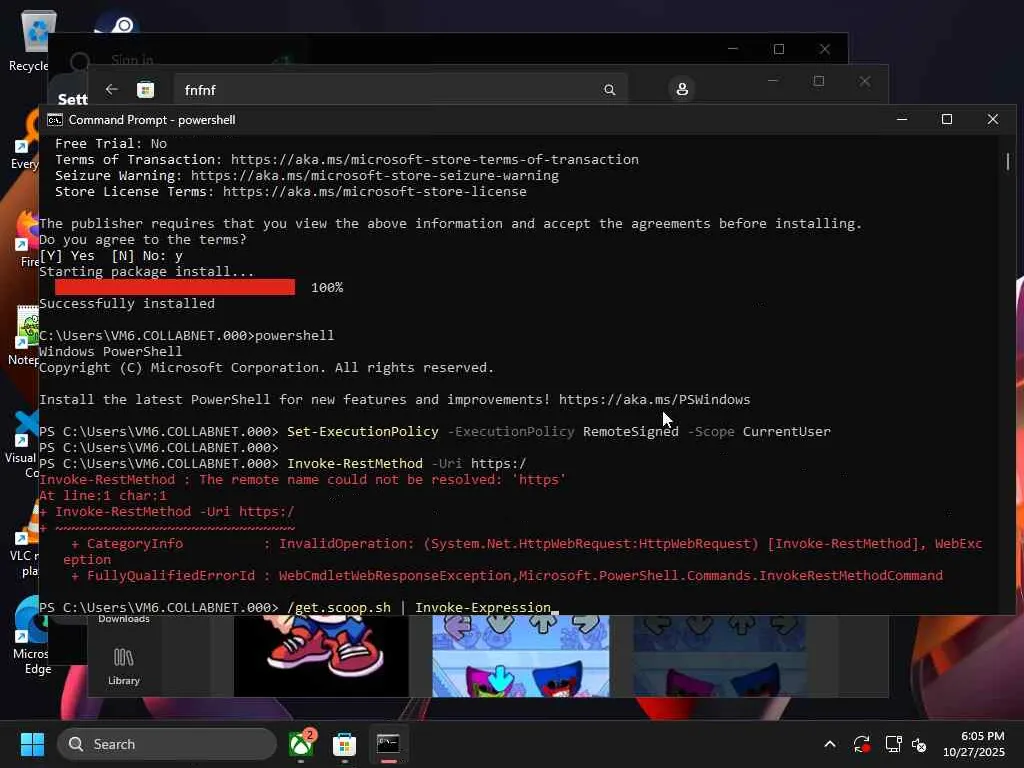Click the back arrow in Microsoft Store window
This screenshot has width=1024, height=768.
click(x=112, y=89)
